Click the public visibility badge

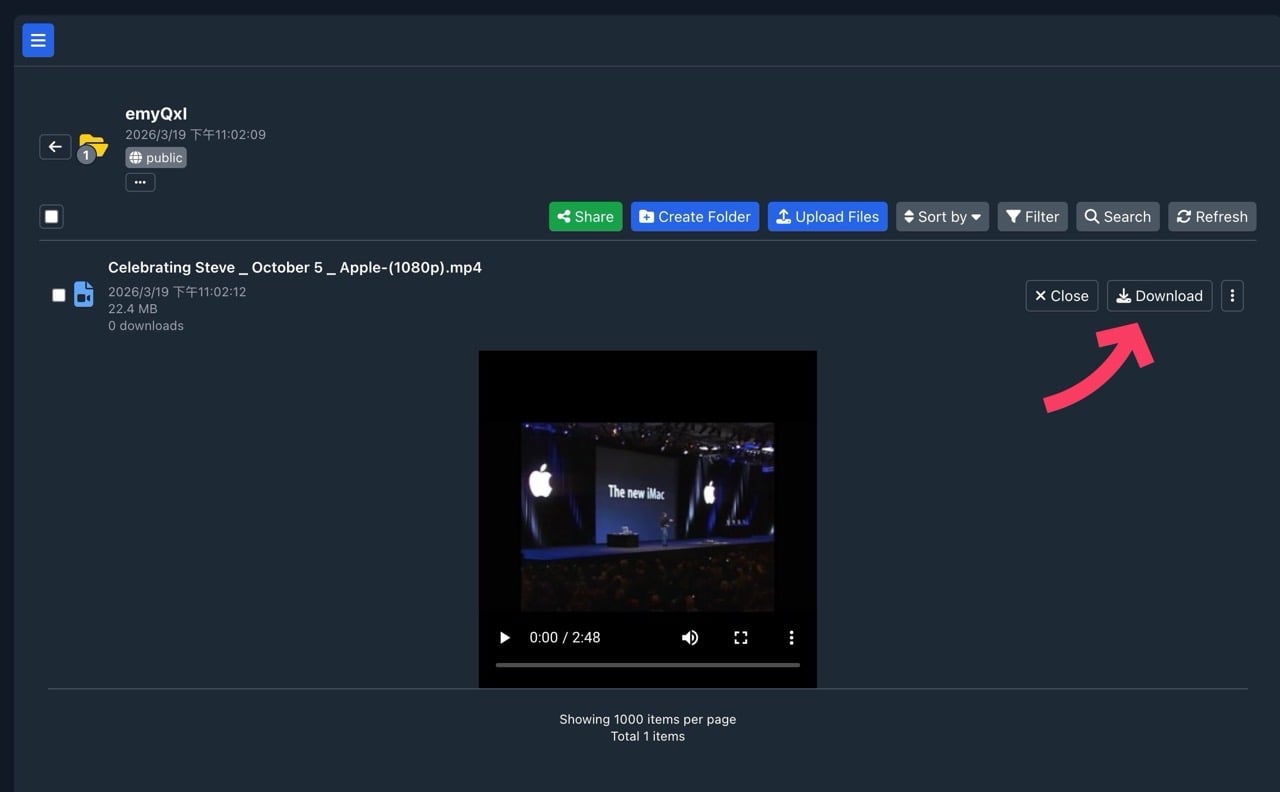pyautogui.click(x=156, y=158)
